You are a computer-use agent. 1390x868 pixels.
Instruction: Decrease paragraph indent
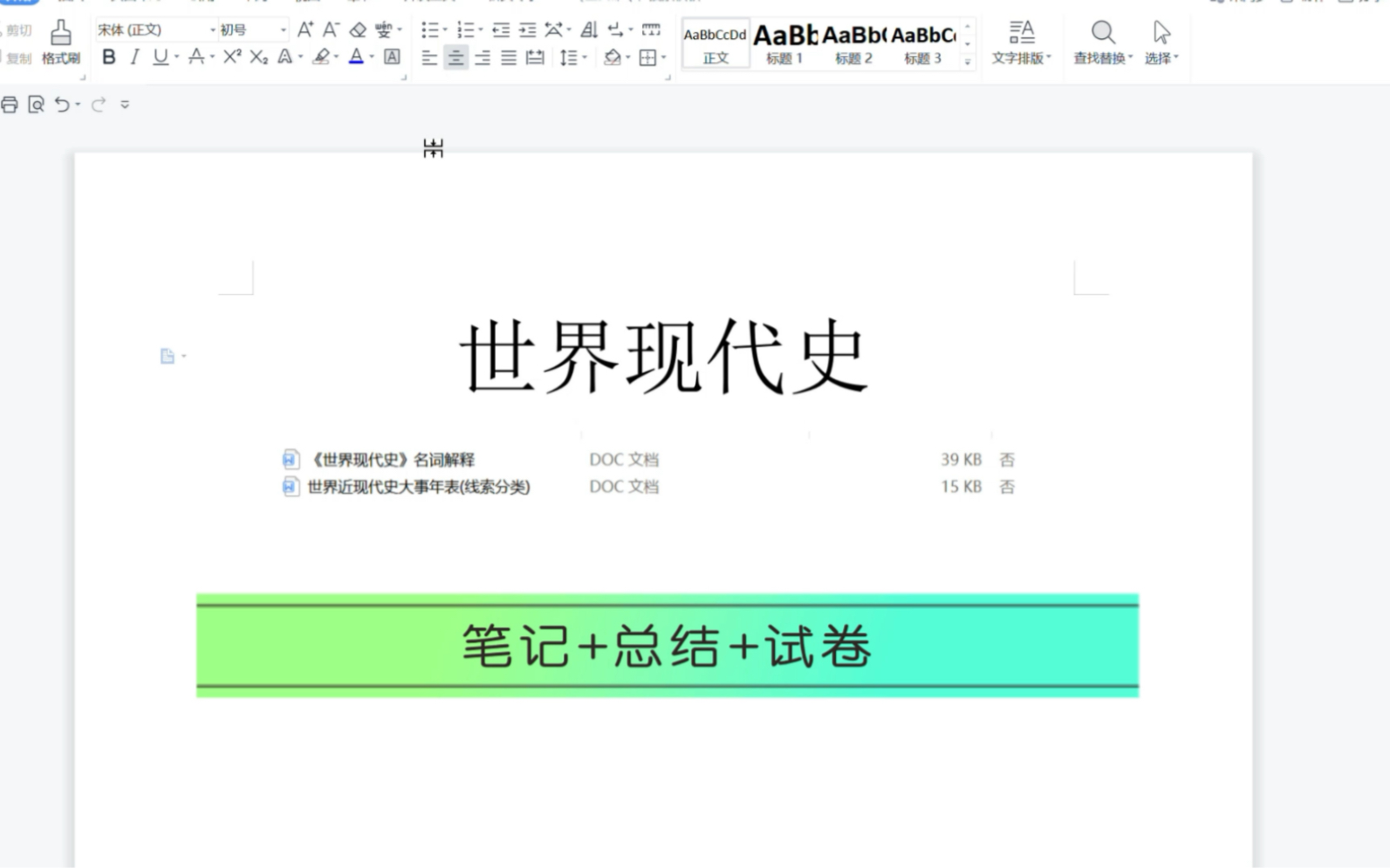coord(501,30)
